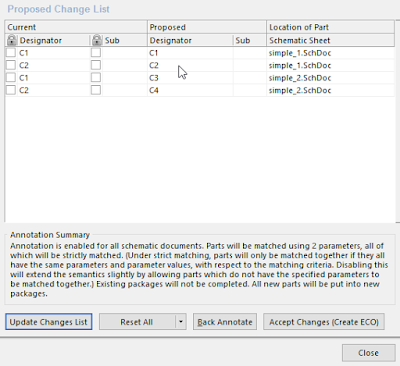Click the Reset All button

137,322
